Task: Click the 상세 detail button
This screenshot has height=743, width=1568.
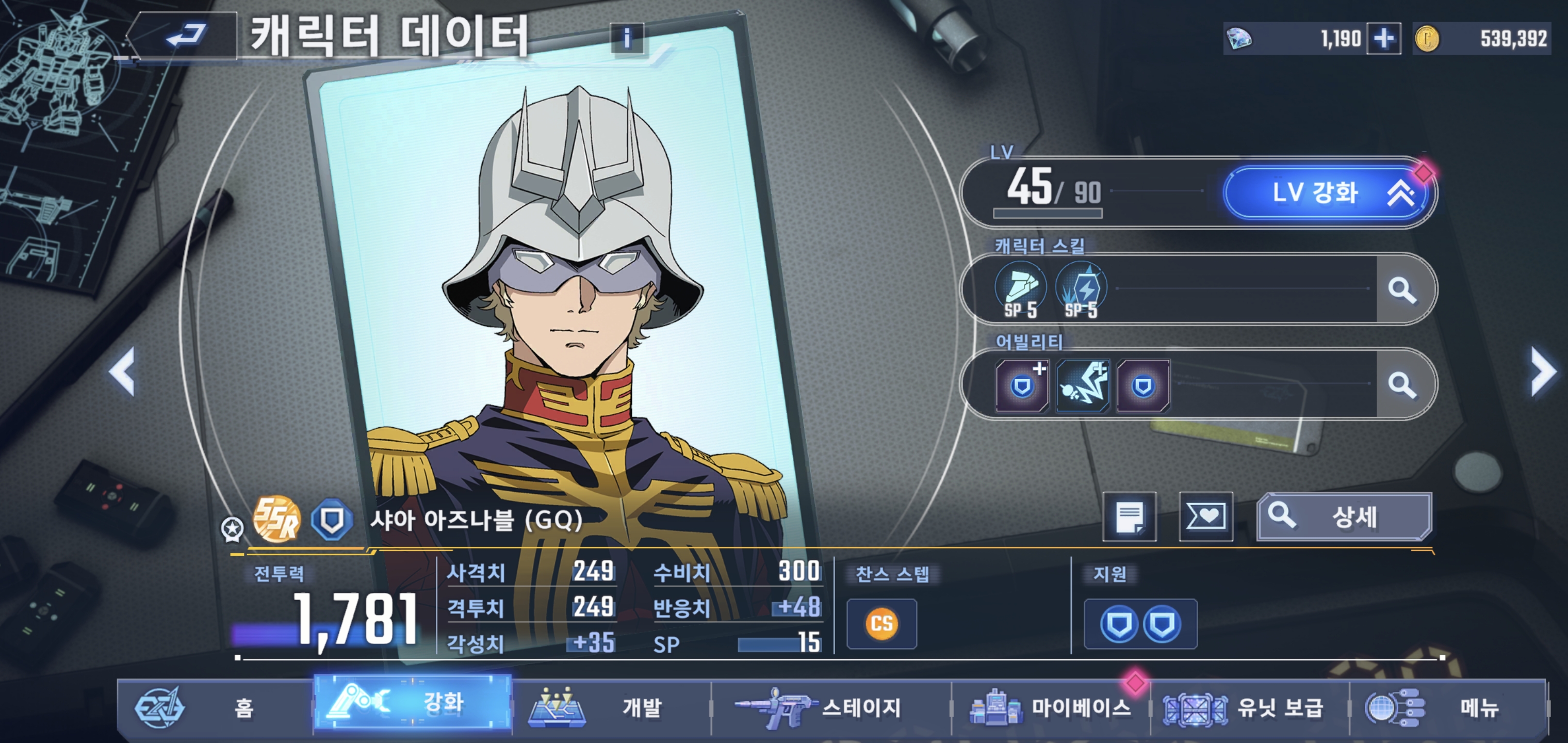Action: click(1345, 516)
